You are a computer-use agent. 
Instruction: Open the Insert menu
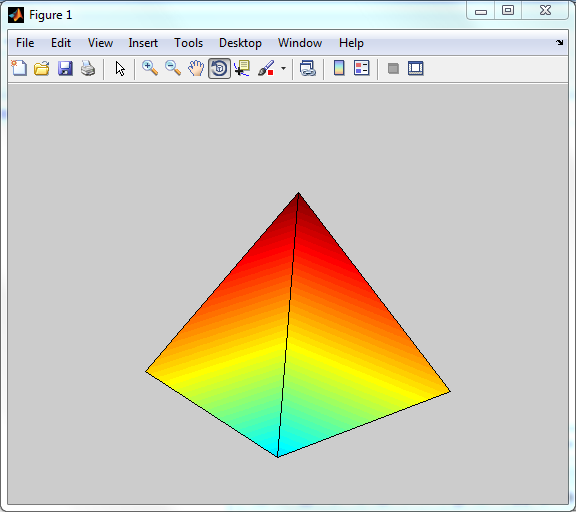[x=143, y=43]
